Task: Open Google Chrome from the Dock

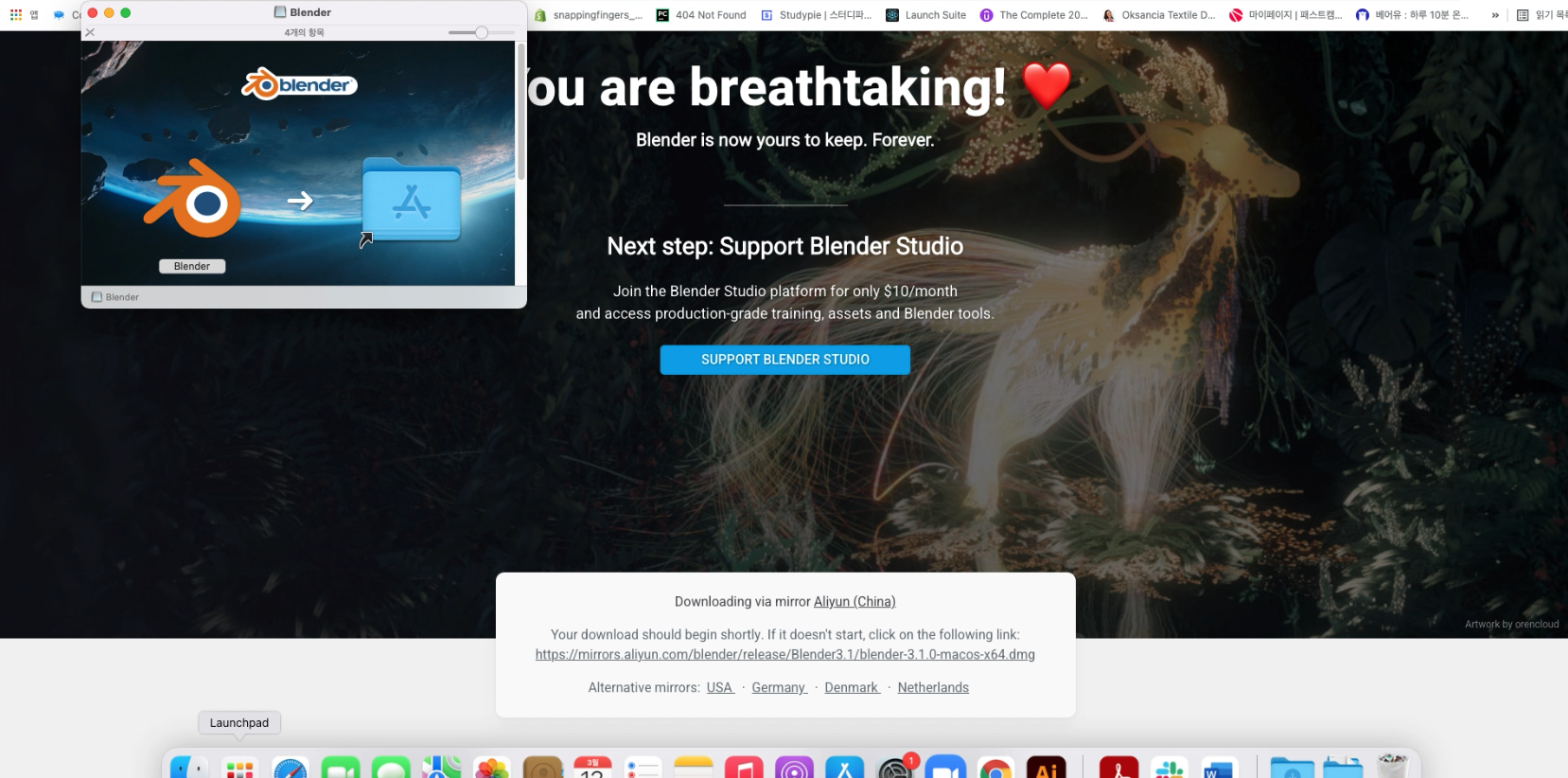Action: click(x=995, y=767)
